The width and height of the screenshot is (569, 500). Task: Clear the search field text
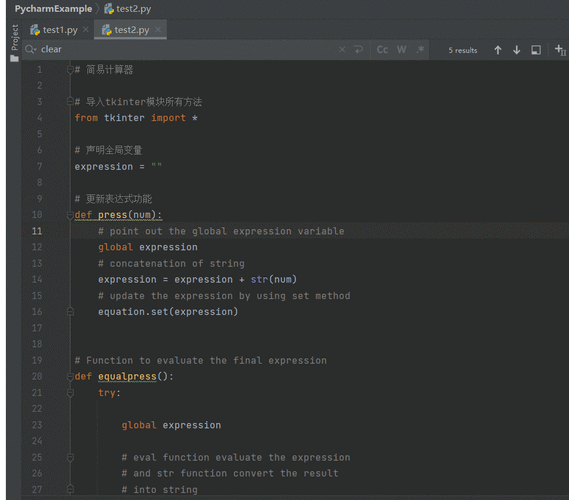click(x=342, y=49)
